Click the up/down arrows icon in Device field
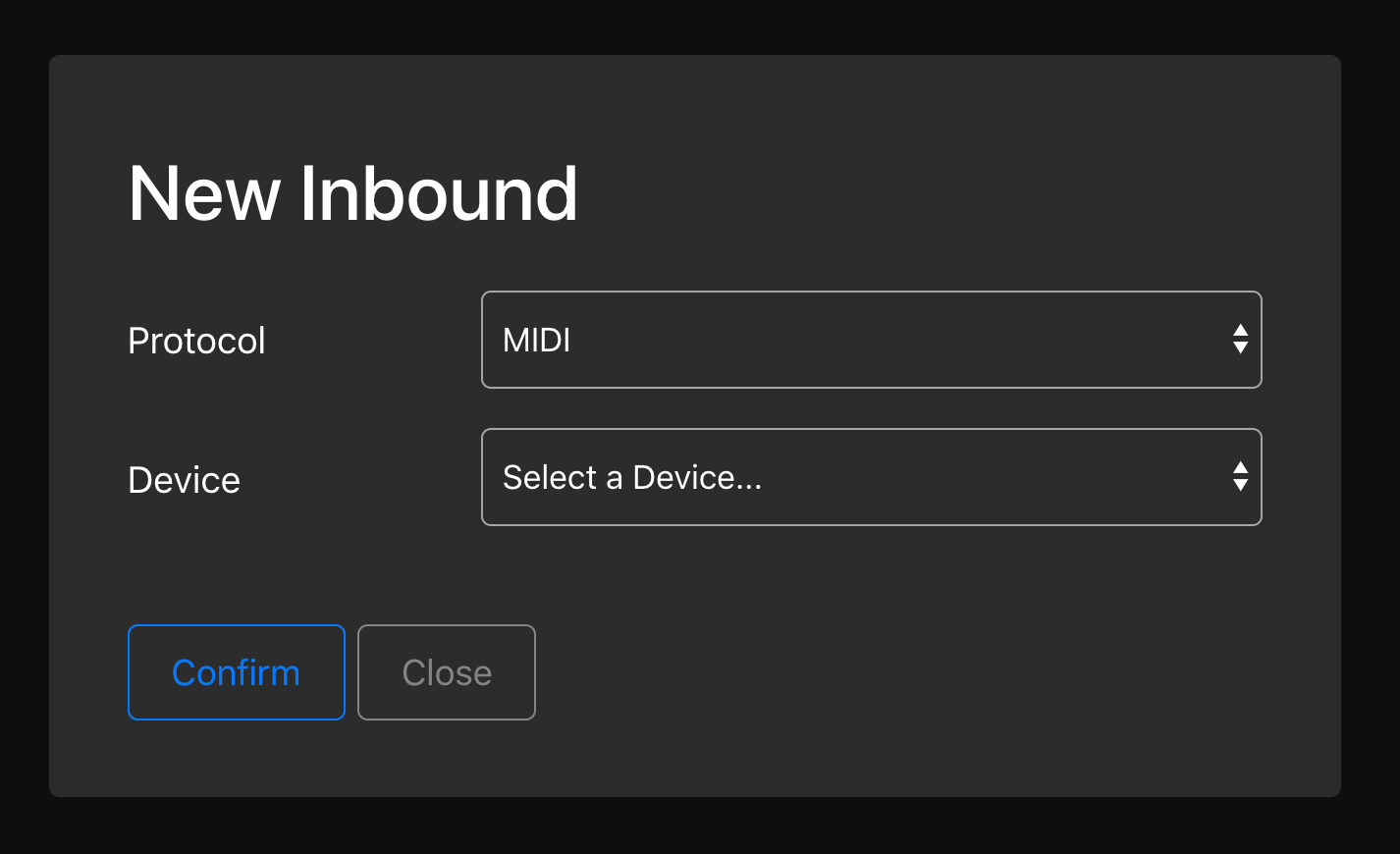Viewport: 1400px width, 854px height. pos(1241,477)
